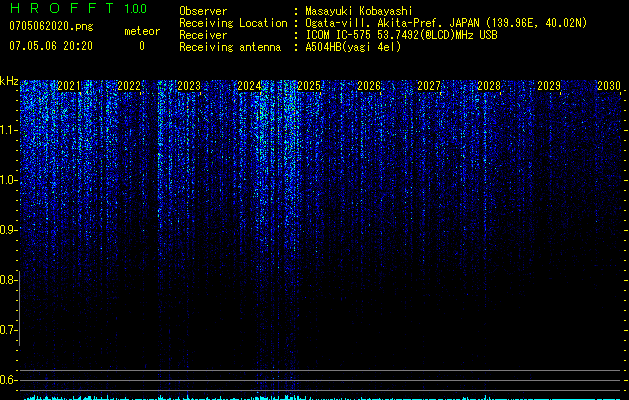Image resolution: width=629 pixels, height=400 pixels.
Task: Click the 0.7 frequency axis label
Action: pos(8,330)
